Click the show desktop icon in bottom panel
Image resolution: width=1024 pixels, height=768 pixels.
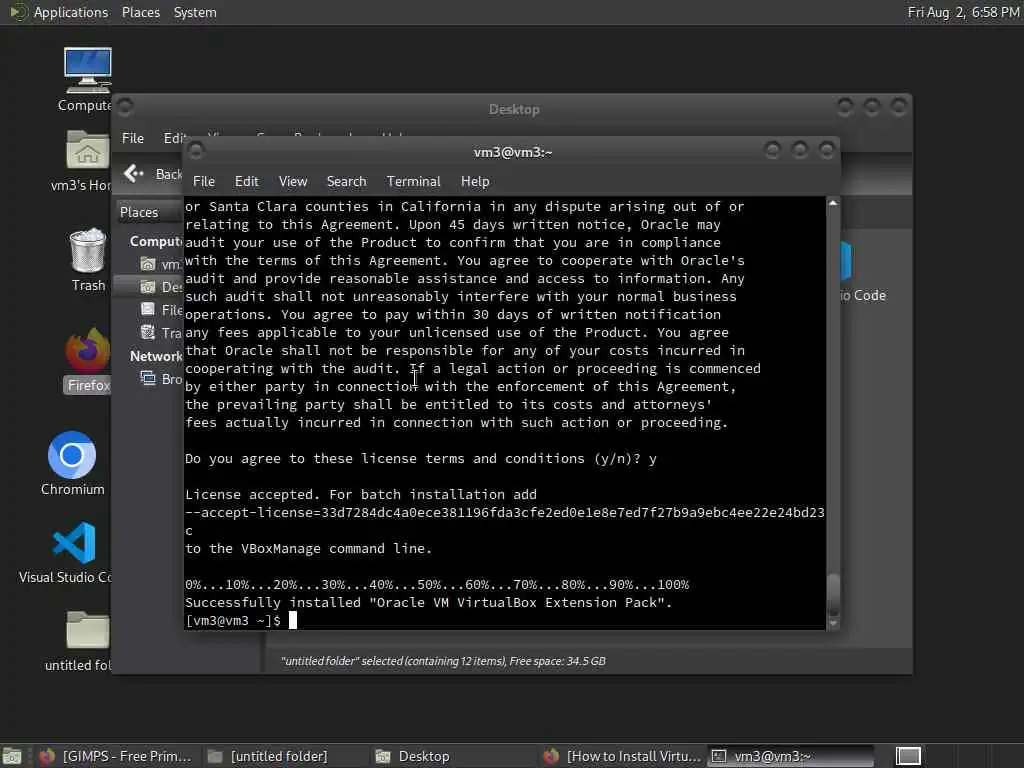pos(12,756)
